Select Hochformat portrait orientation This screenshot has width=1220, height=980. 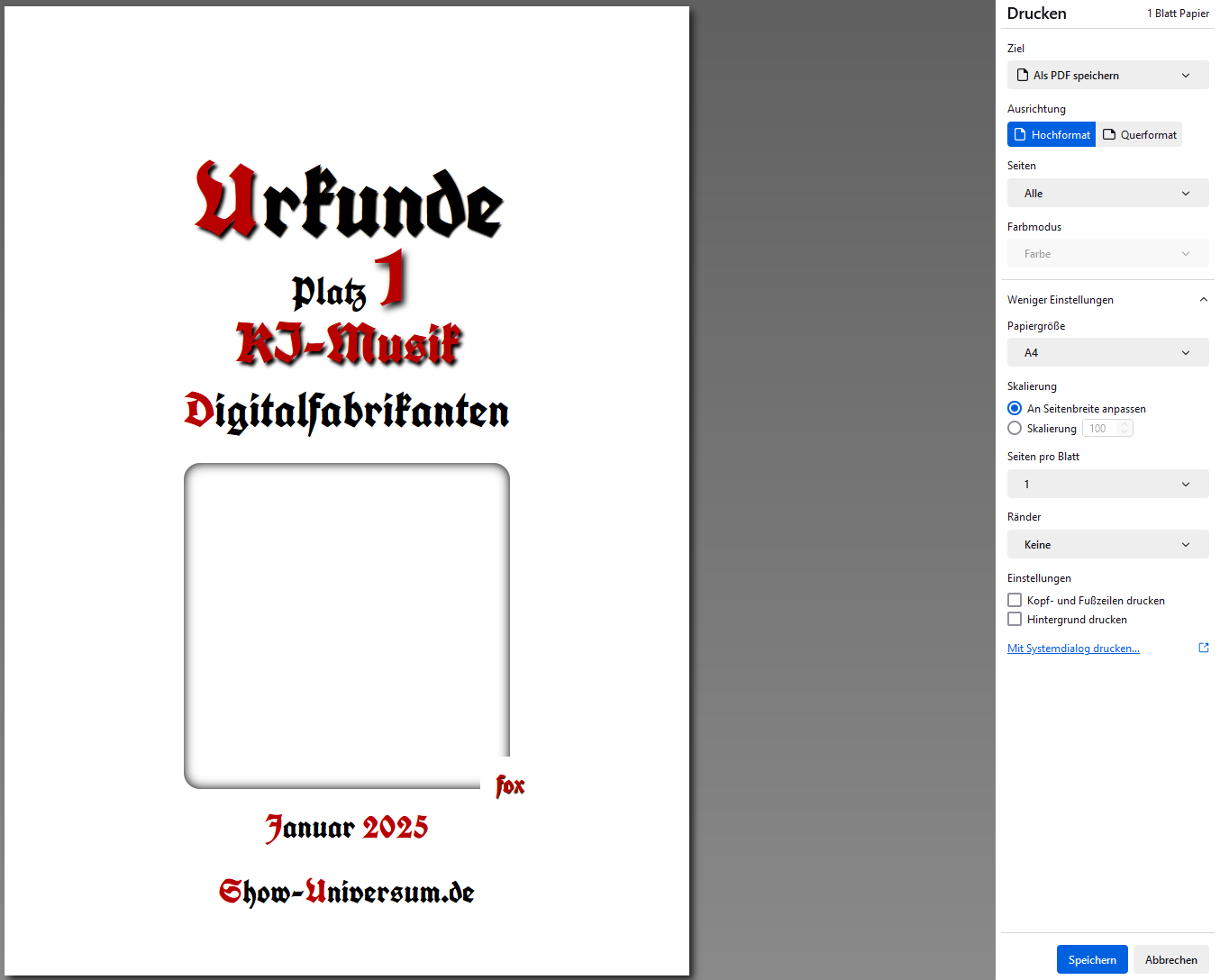(x=1052, y=134)
